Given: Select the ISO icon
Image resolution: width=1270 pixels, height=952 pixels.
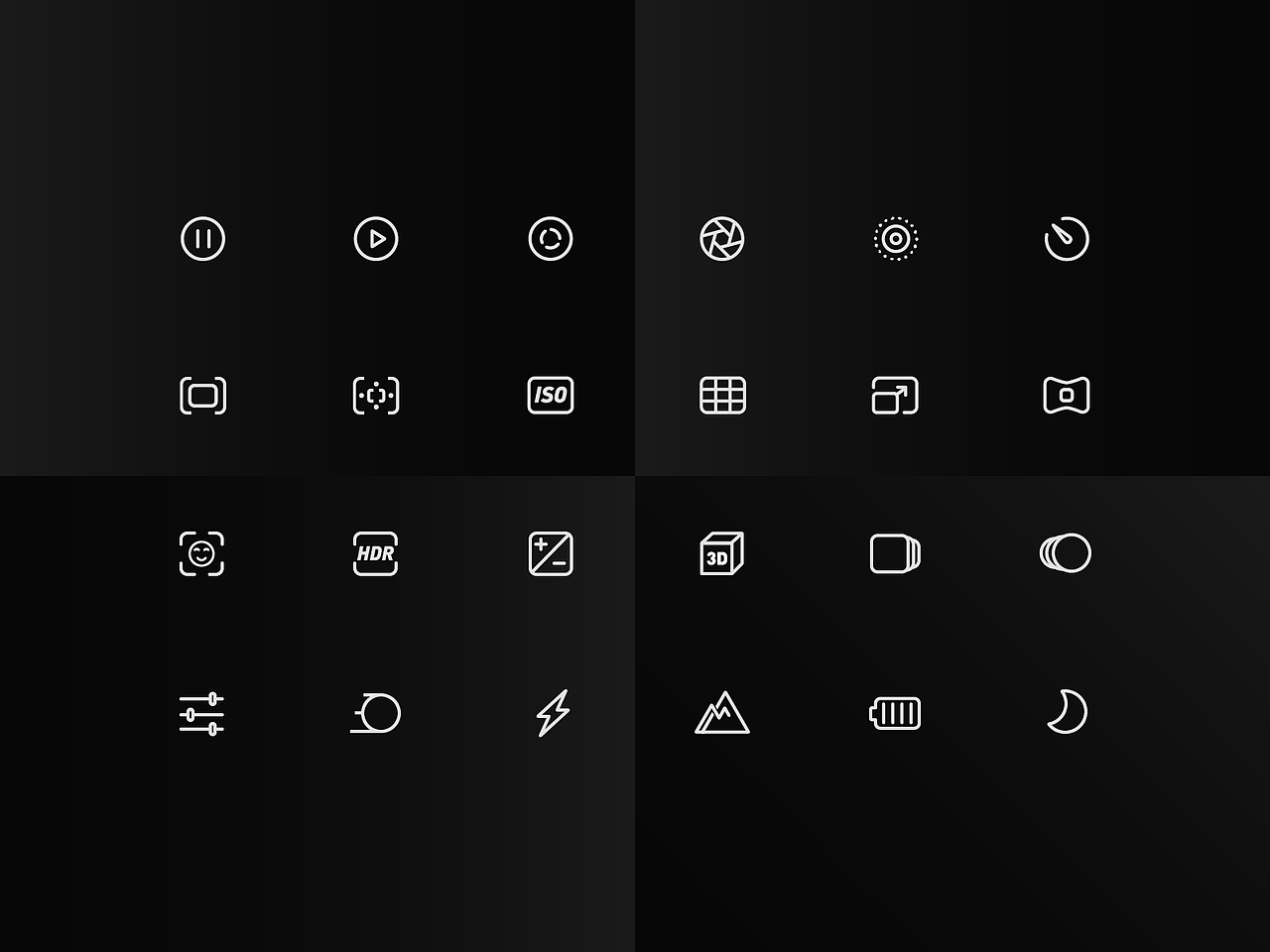Looking at the screenshot, I should (551, 396).
